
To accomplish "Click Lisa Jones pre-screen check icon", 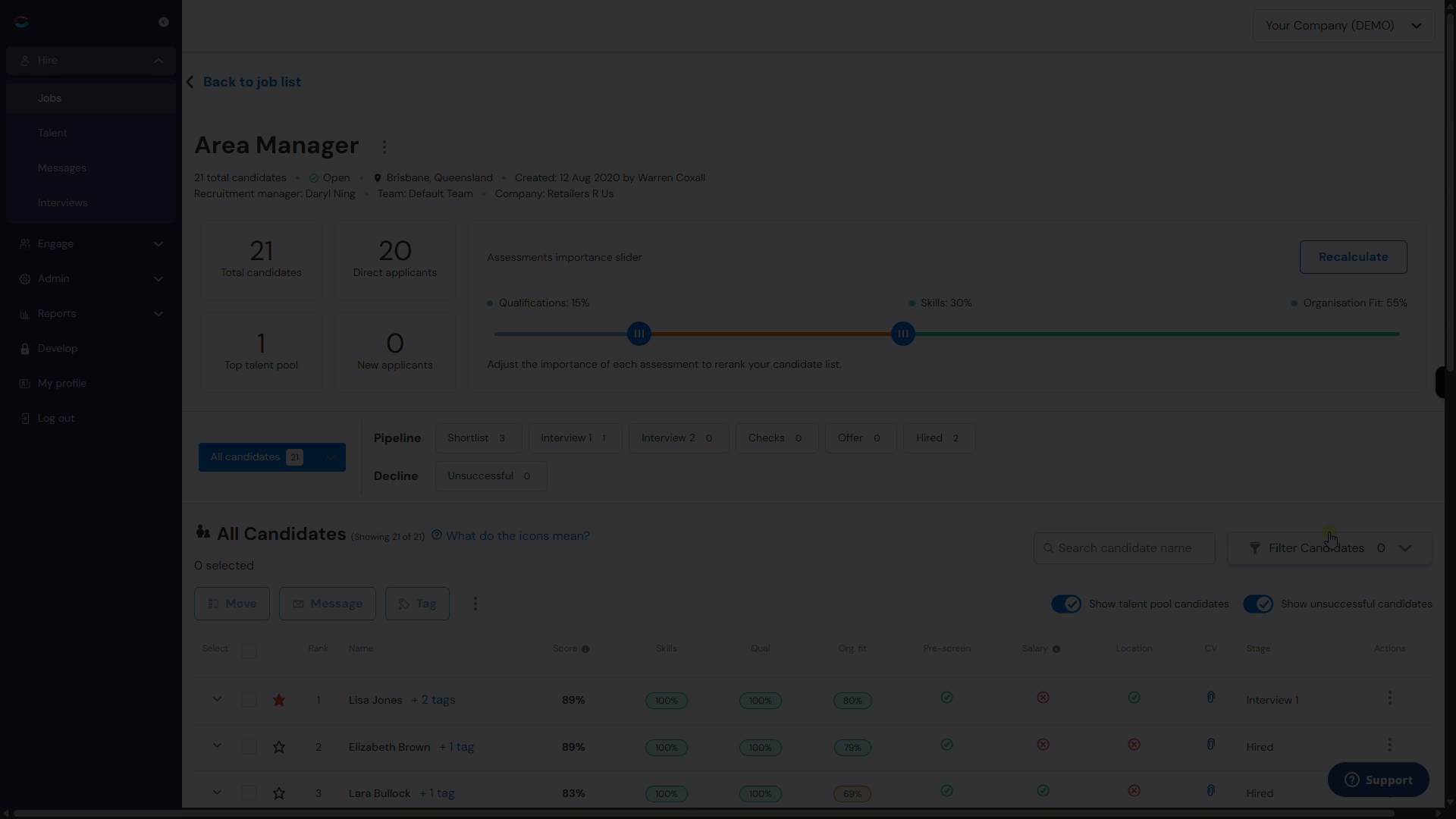I will click(x=947, y=698).
